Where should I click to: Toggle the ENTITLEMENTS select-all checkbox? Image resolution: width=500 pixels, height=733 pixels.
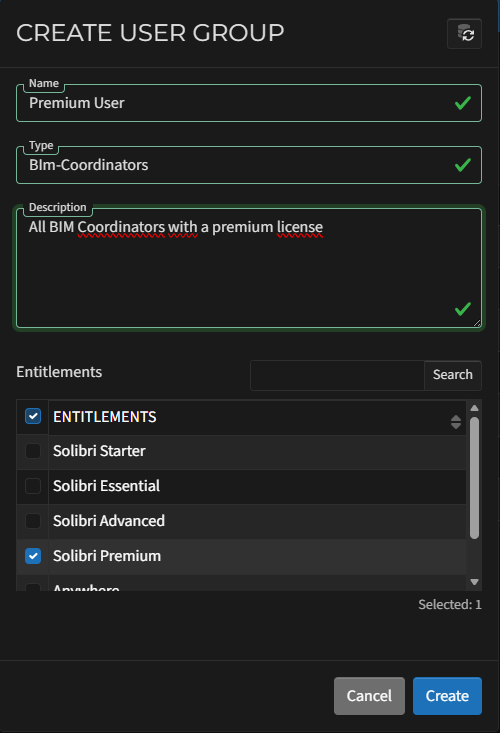33,416
